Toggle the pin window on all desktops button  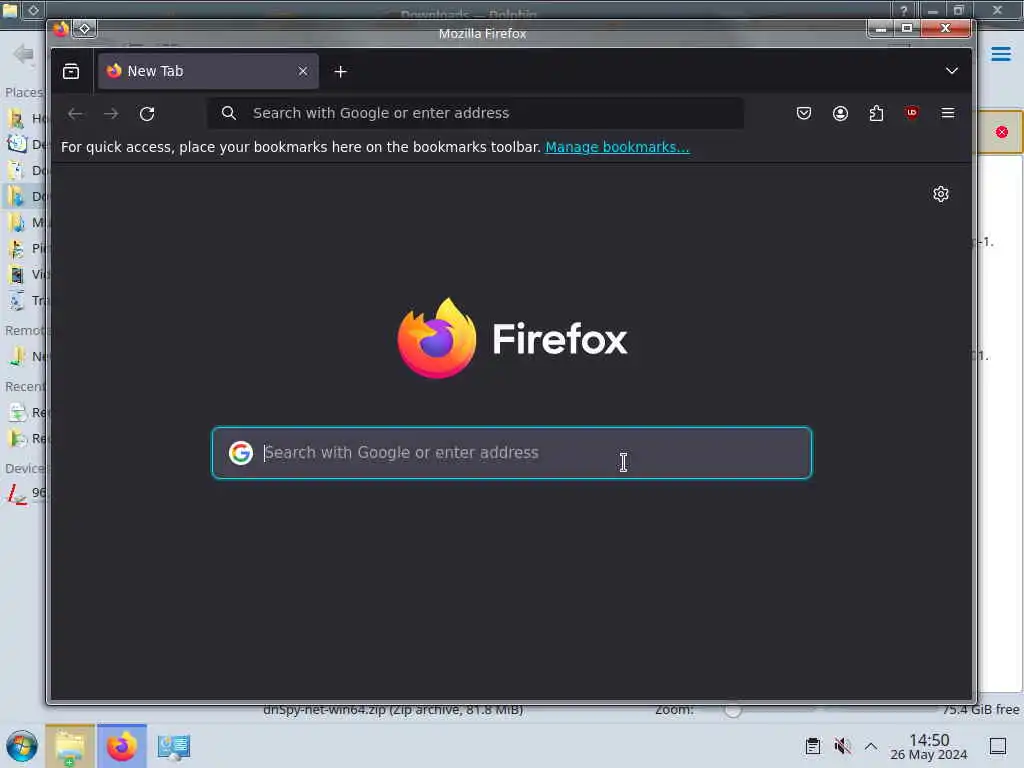point(85,29)
